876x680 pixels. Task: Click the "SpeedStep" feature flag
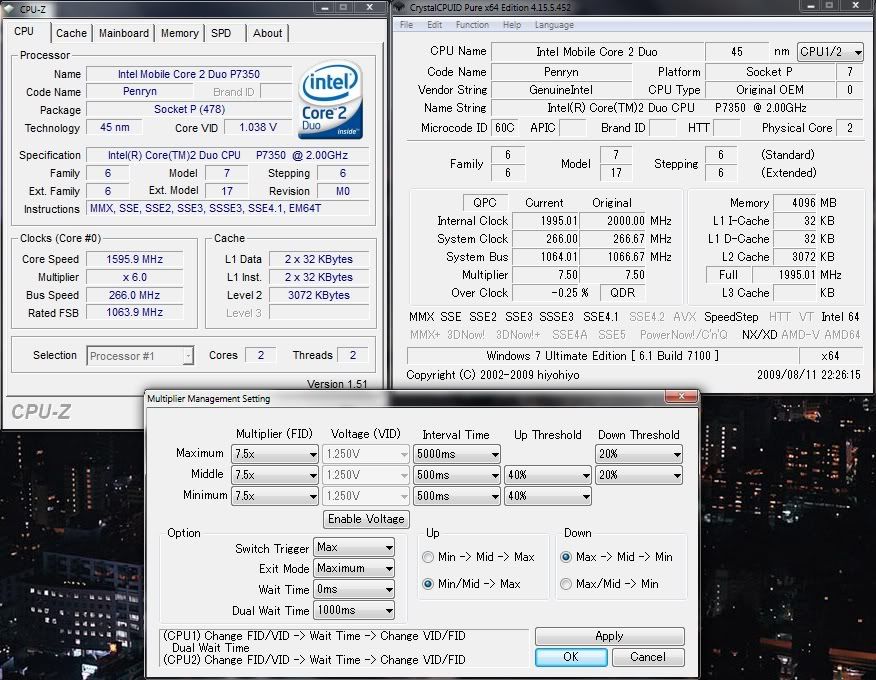coord(731,317)
